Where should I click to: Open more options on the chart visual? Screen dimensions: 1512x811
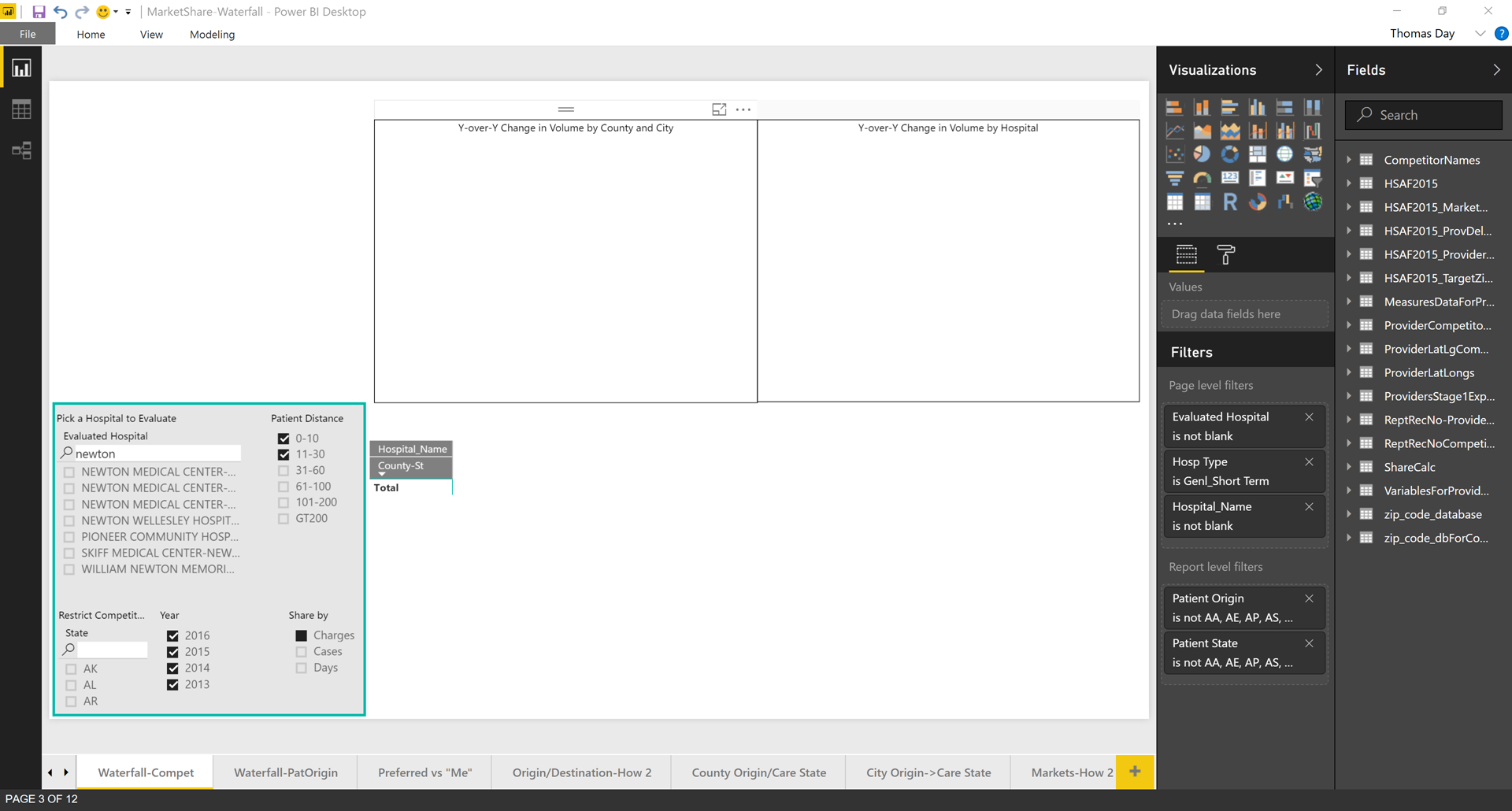(743, 109)
